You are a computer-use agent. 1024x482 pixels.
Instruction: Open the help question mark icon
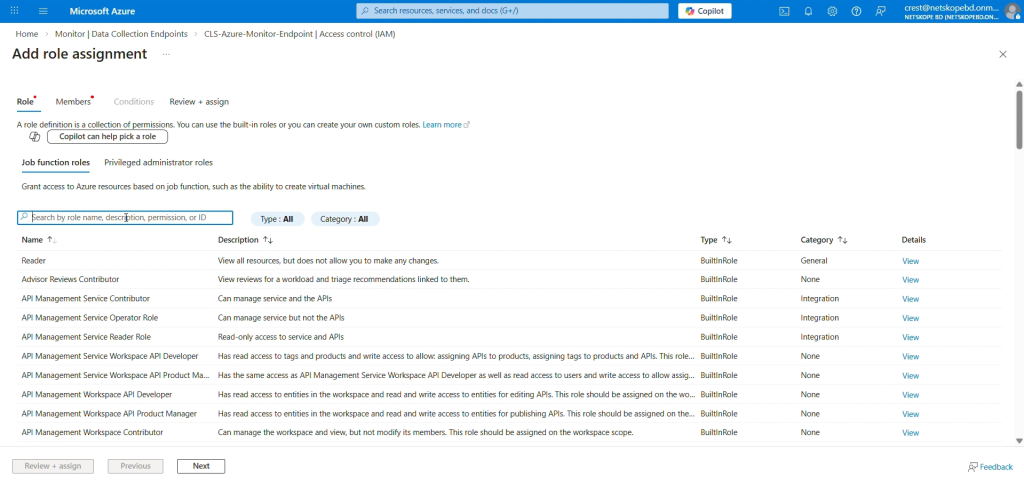click(856, 11)
